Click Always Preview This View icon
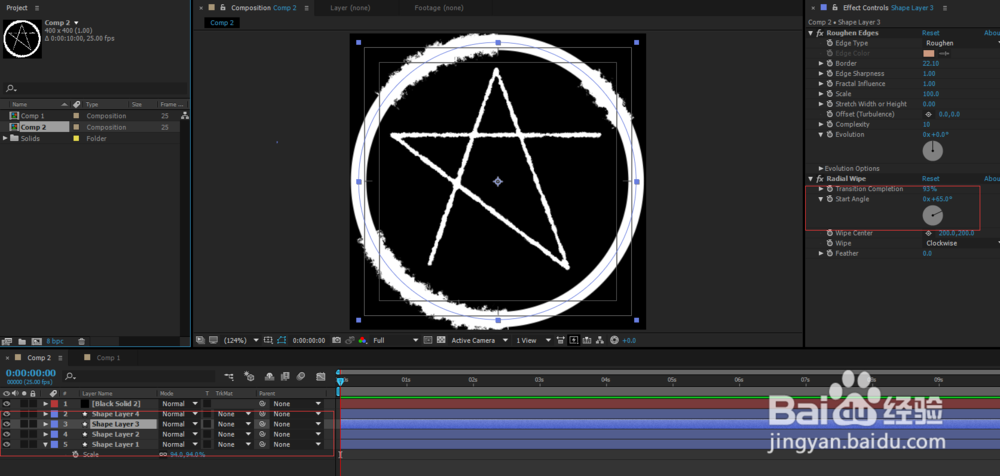The width and height of the screenshot is (1000, 476). [200, 341]
